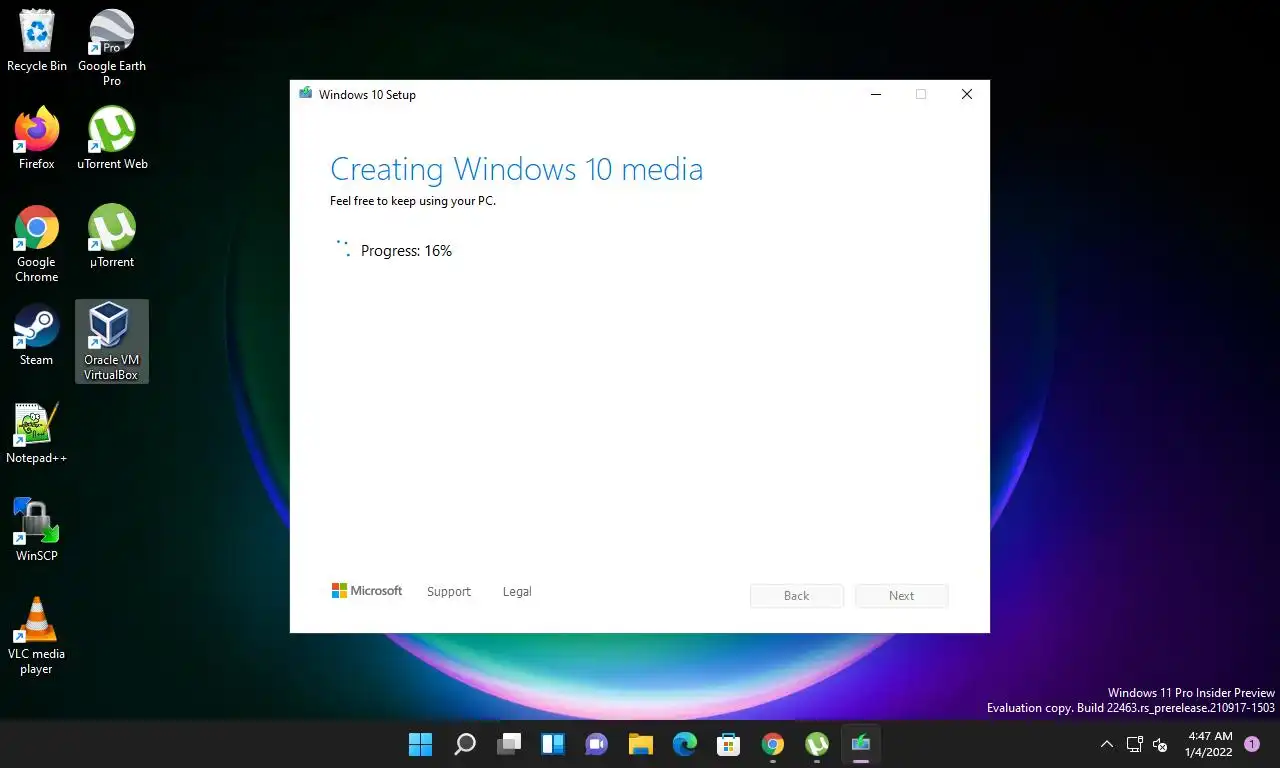The width and height of the screenshot is (1280, 768).
Task: Click the Legal link in Setup
Action: pos(517,592)
